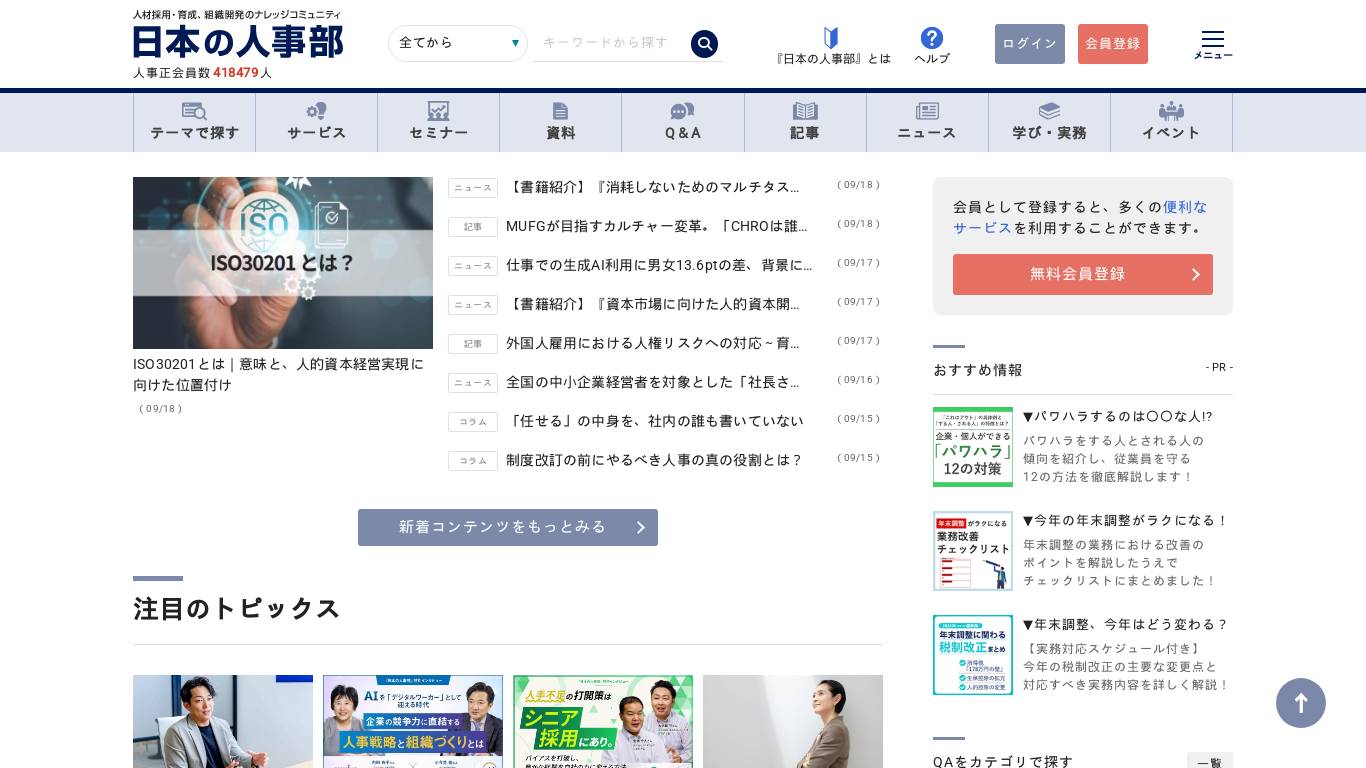This screenshot has width=1366, height=768.
Task: Open the 人事戦略と組織づくりとは topic thumbnail
Action: click(413, 721)
